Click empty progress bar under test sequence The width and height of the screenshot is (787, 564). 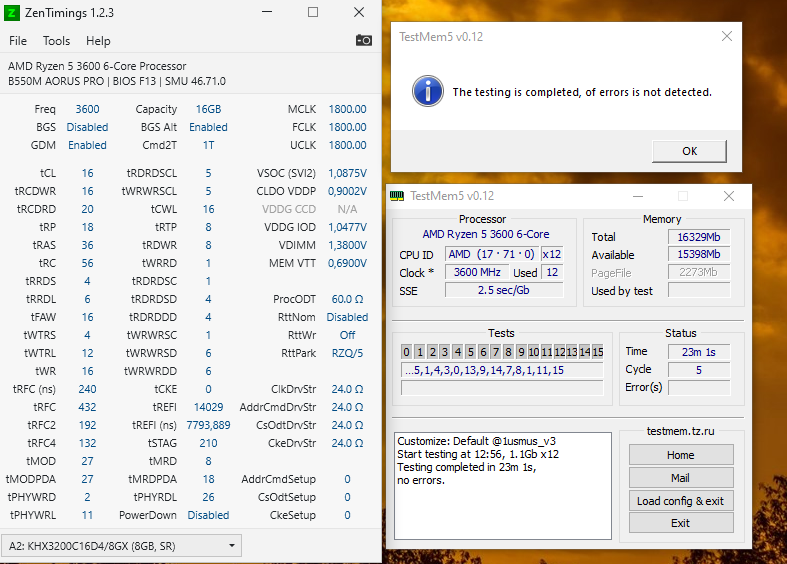(x=502, y=388)
